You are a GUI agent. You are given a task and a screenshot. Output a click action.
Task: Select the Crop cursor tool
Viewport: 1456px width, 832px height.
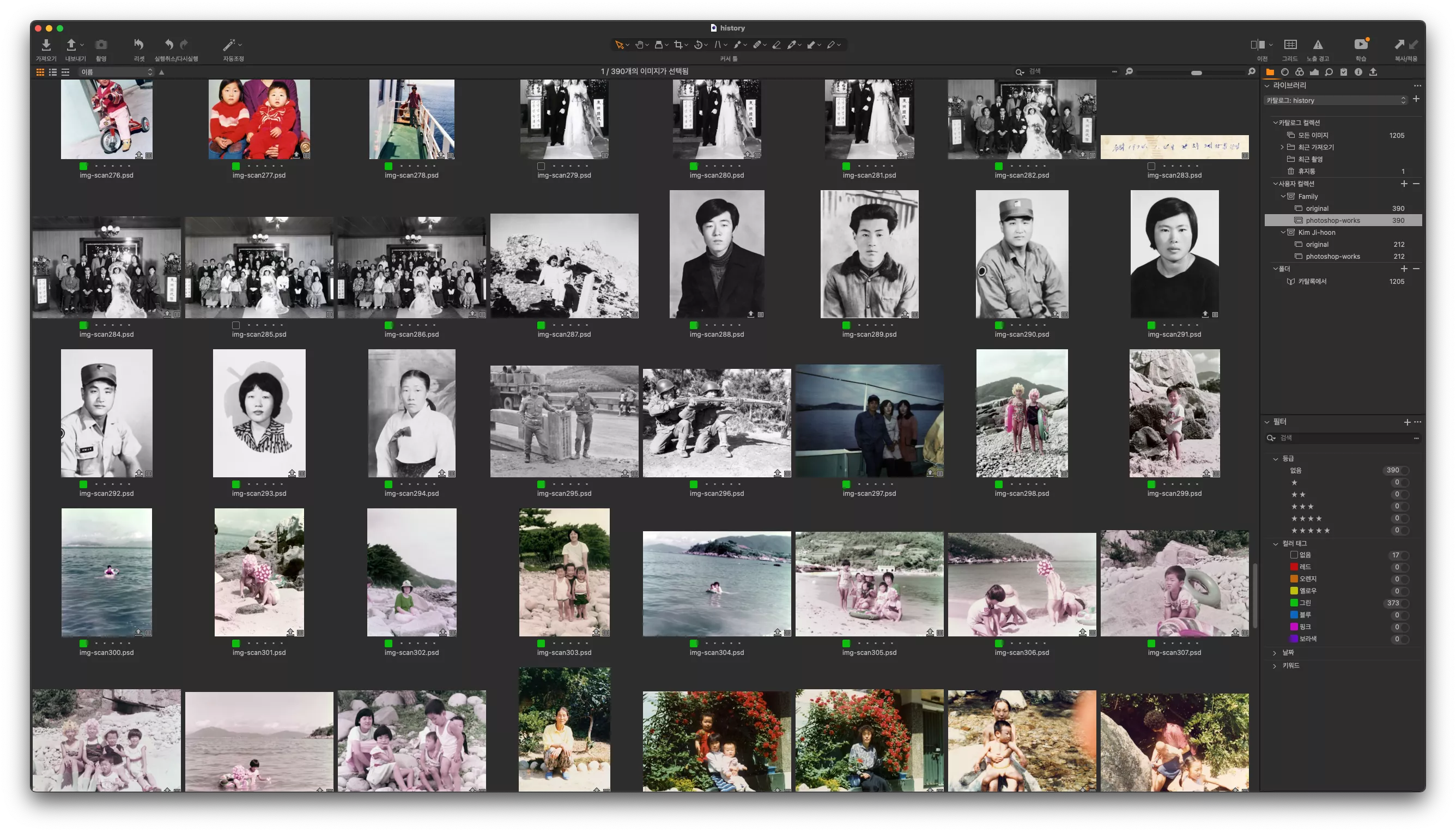coord(678,45)
